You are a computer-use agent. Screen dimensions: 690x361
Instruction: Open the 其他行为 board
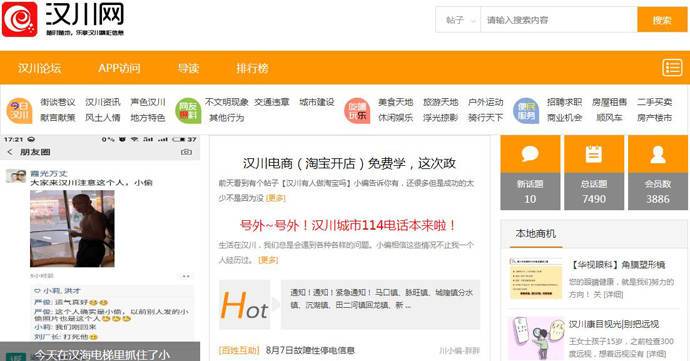[x=227, y=118]
